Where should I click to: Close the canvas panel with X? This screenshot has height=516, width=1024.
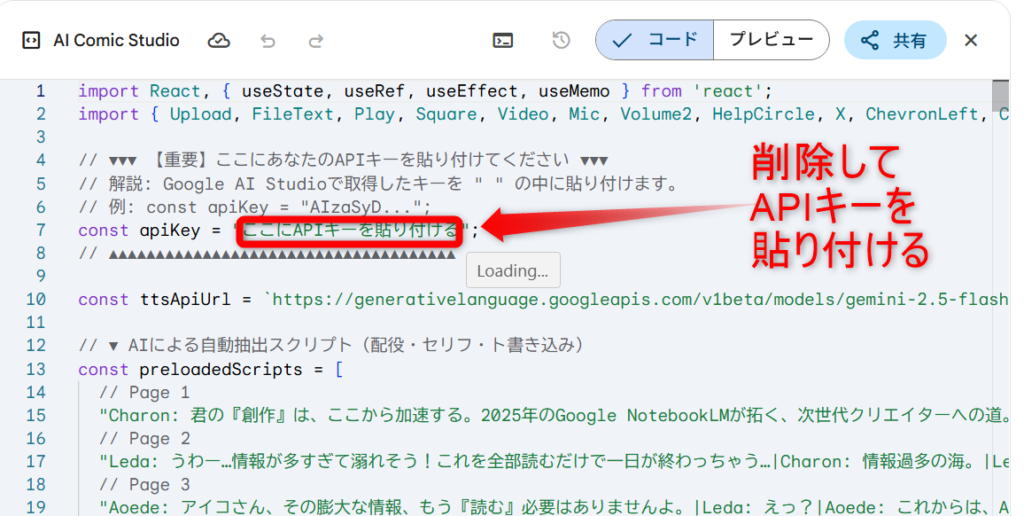[x=970, y=41]
